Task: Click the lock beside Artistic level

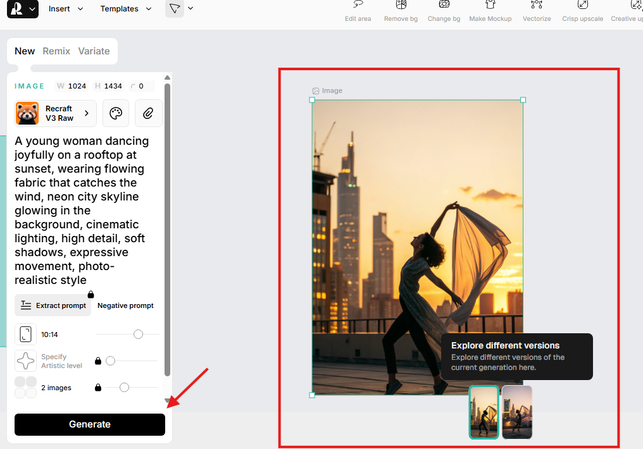Action: 98,360
